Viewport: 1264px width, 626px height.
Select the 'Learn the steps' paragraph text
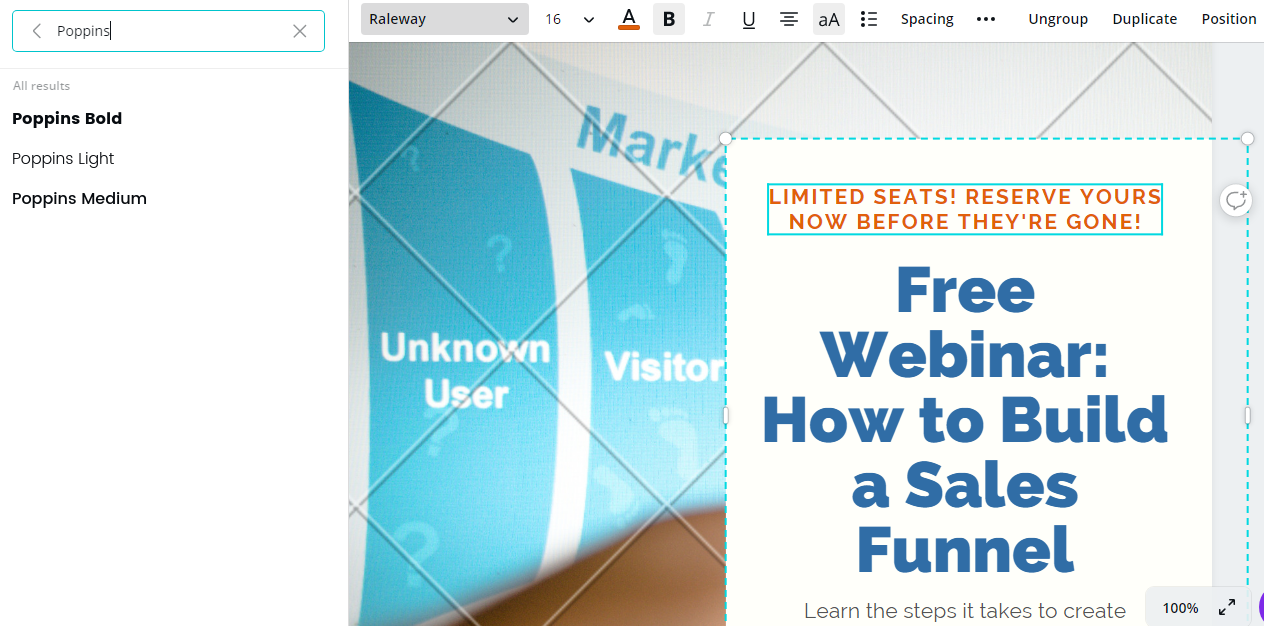pyautogui.click(x=965, y=611)
